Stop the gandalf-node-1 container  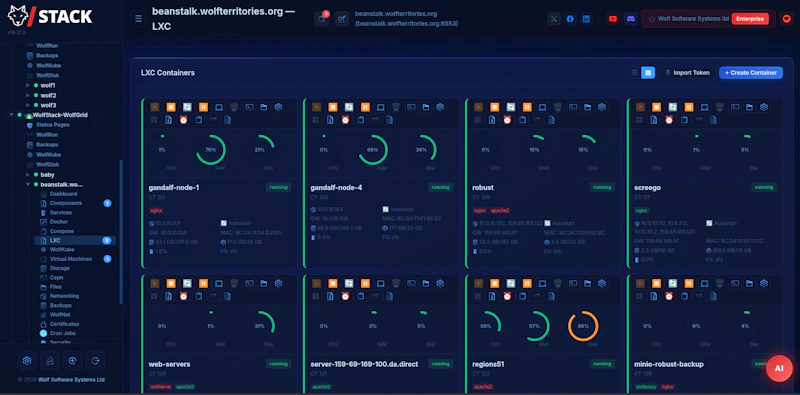[171, 107]
